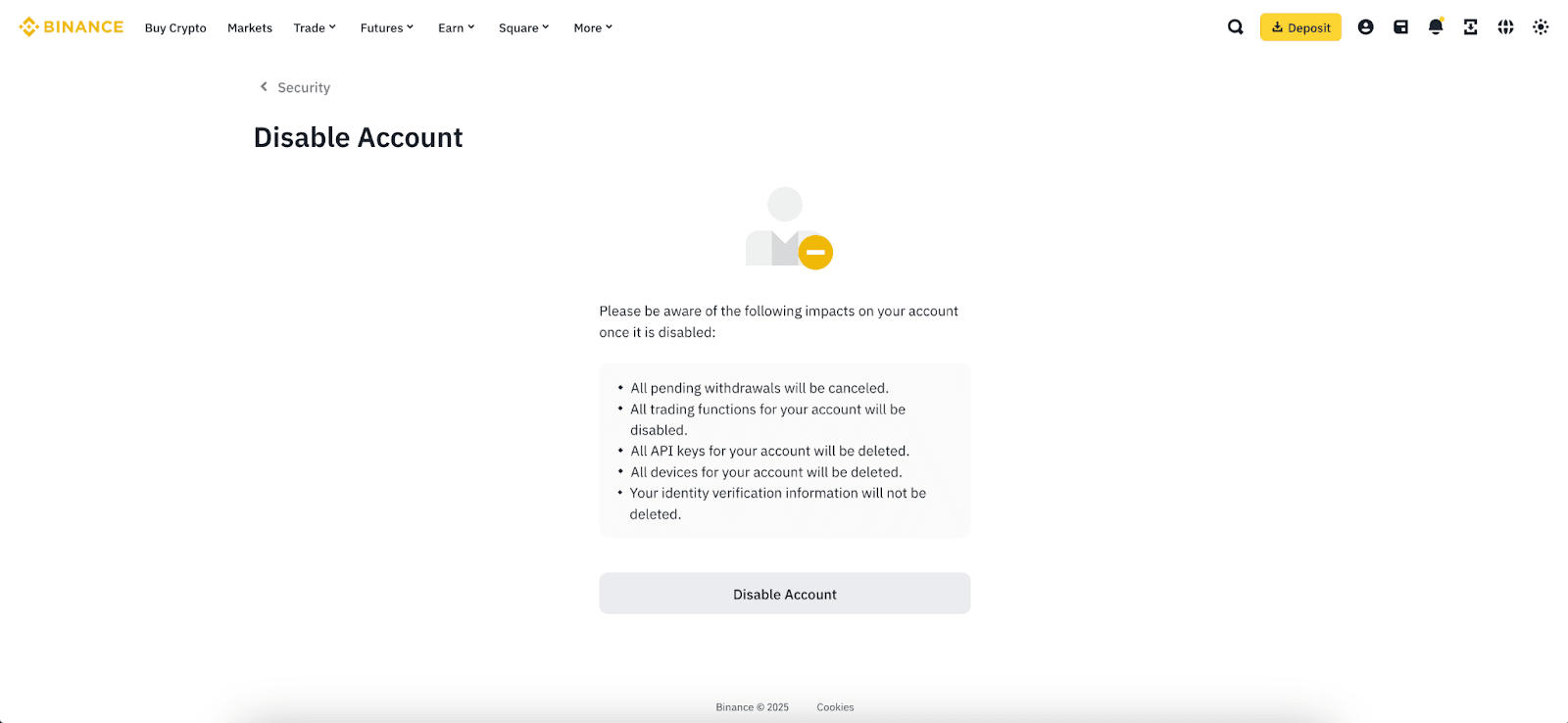Open the search icon

coord(1235,27)
